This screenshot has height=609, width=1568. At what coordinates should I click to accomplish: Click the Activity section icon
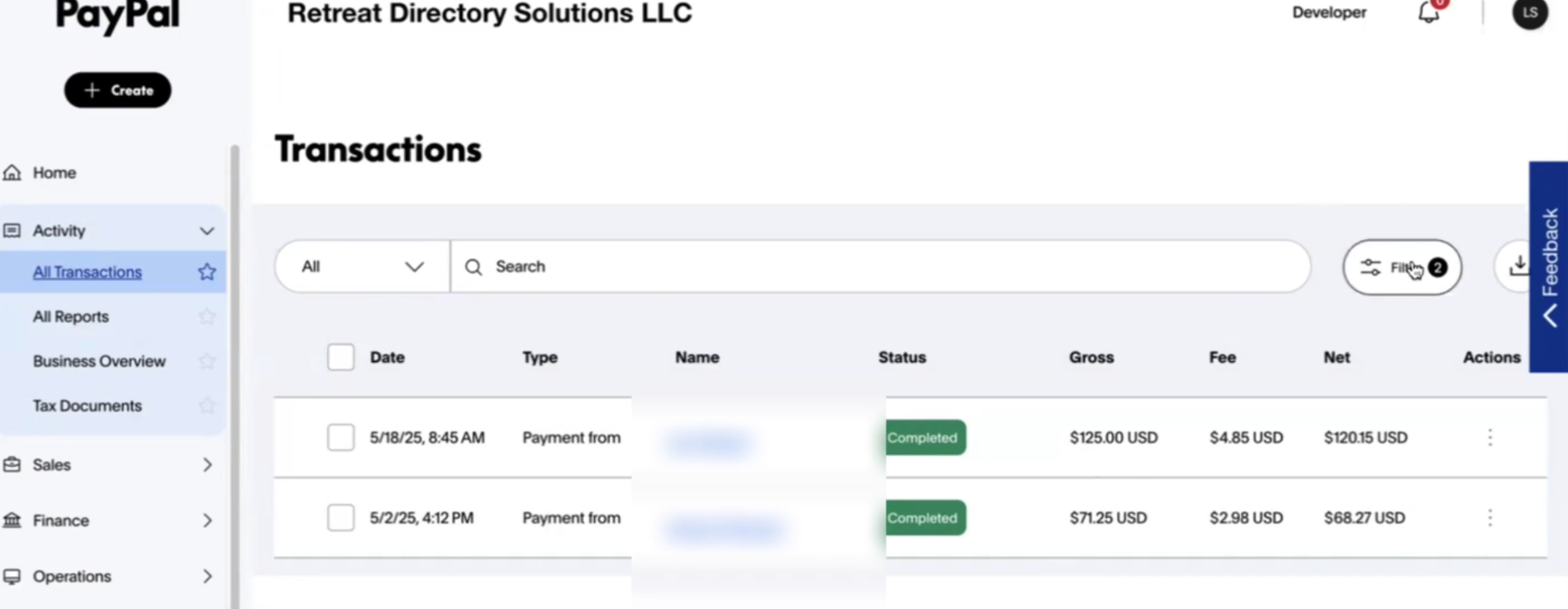12,231
